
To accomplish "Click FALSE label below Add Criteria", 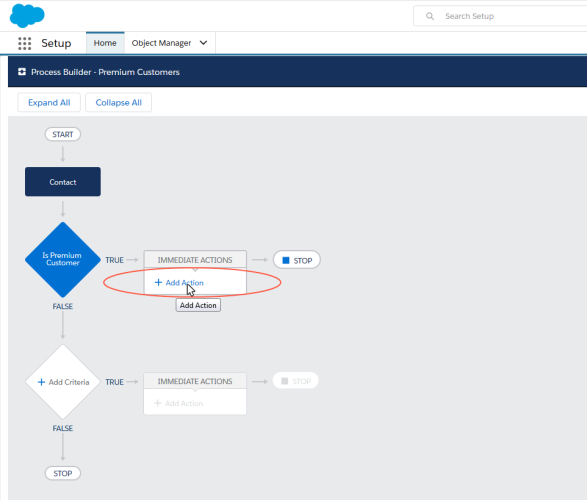I will pos(63,428).
